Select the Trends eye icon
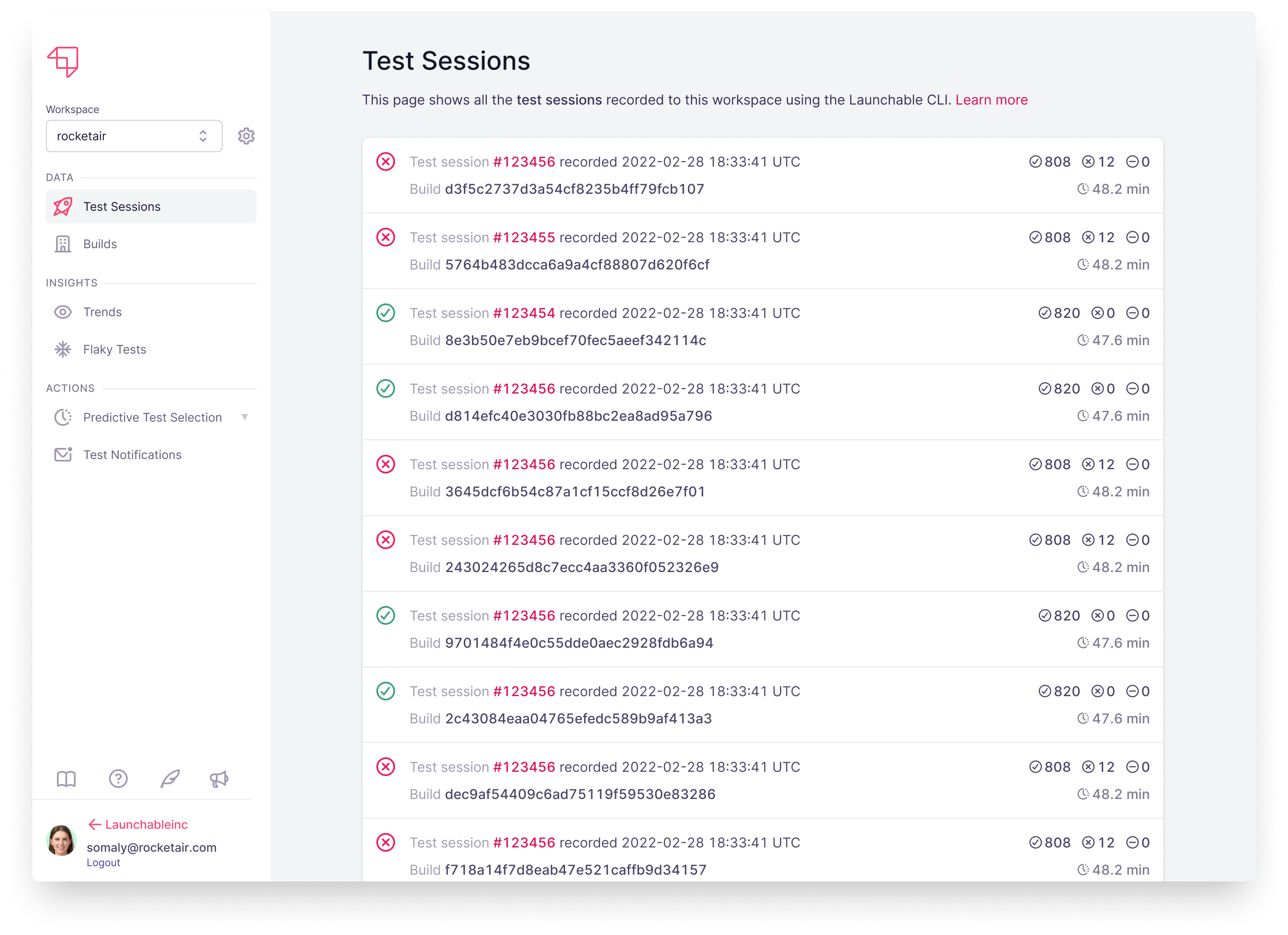The width and height of the screenshot is (1288, 935). [x=62, y=312]
